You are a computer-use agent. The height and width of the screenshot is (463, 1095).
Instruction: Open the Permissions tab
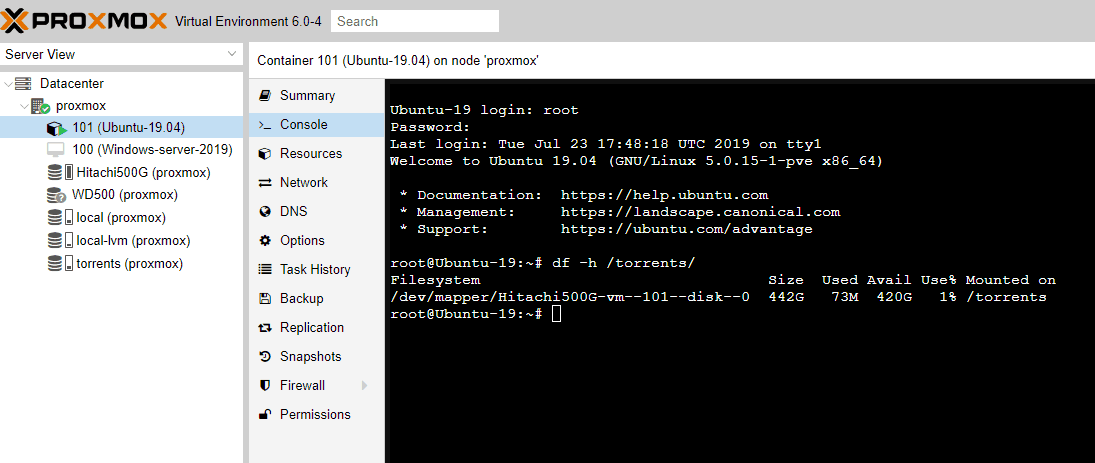(316, 415)
